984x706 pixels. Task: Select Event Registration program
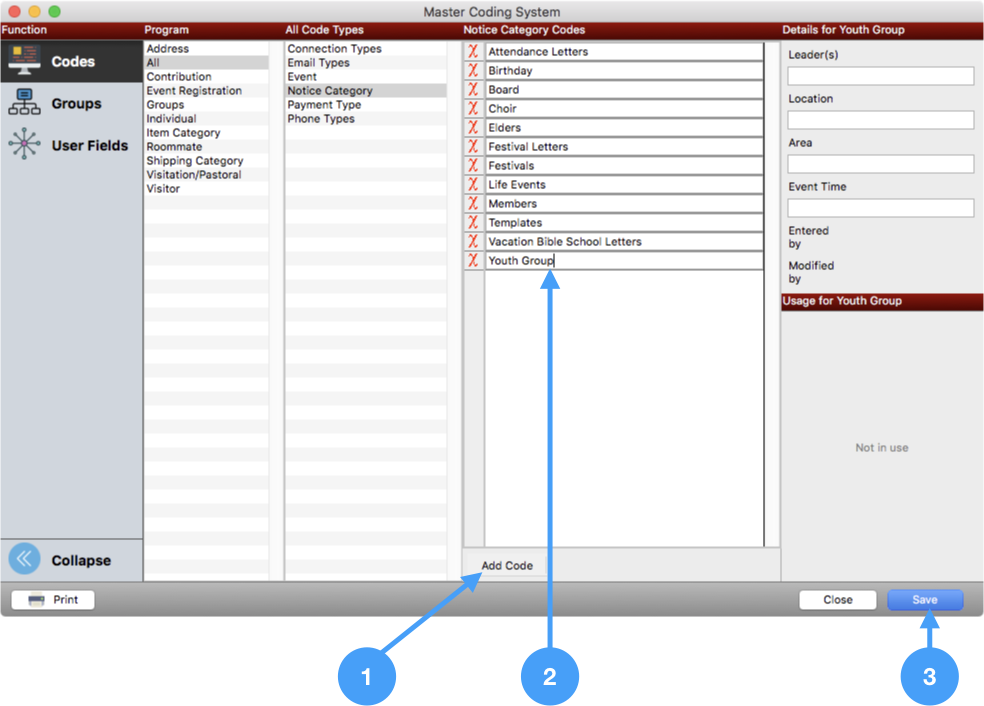point(206,90)
